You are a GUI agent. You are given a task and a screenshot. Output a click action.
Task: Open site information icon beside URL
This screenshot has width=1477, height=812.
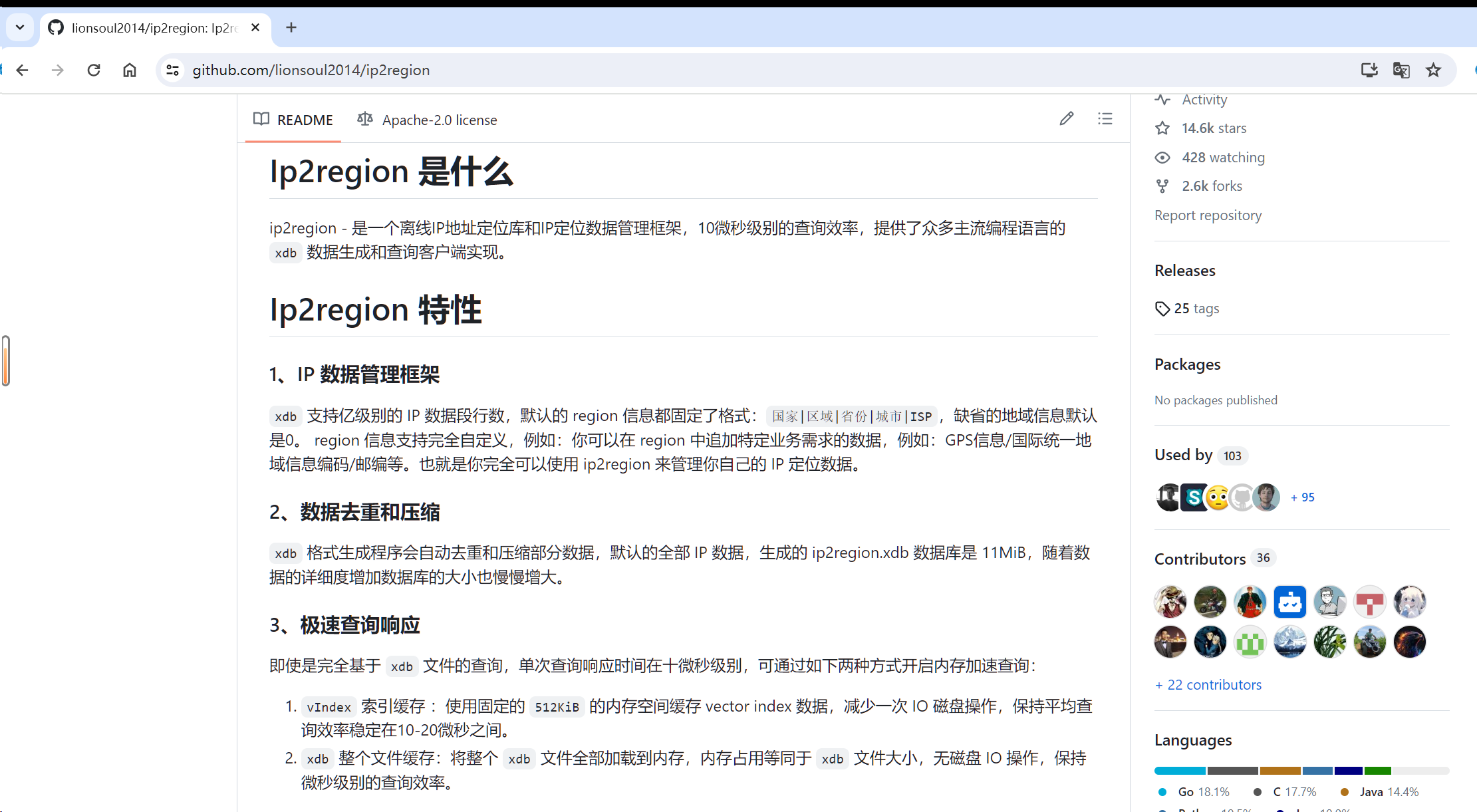173,70
